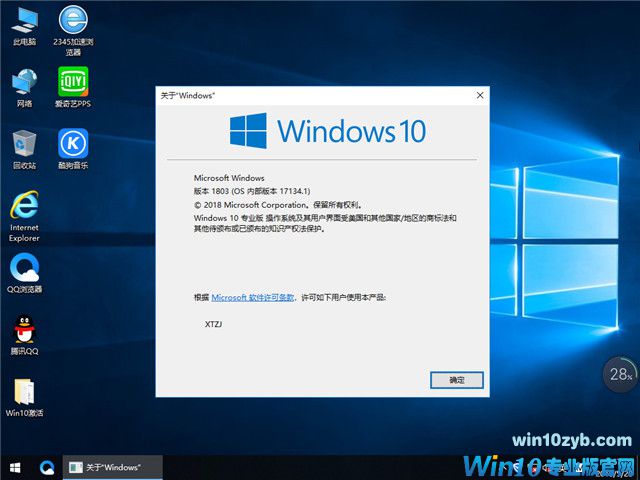The image size is (640, 480).
Task: Open Internet Explorer desktop shortcut
Action: pos(24,216)
